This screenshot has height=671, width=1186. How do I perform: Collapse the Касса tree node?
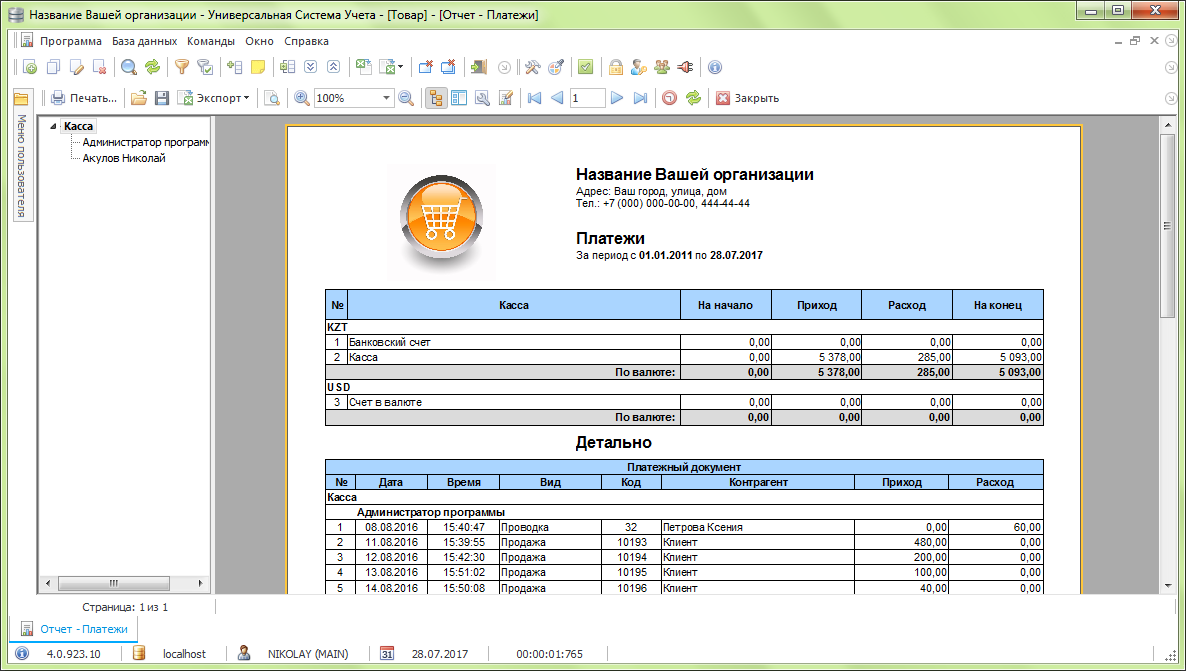point(53,126)
